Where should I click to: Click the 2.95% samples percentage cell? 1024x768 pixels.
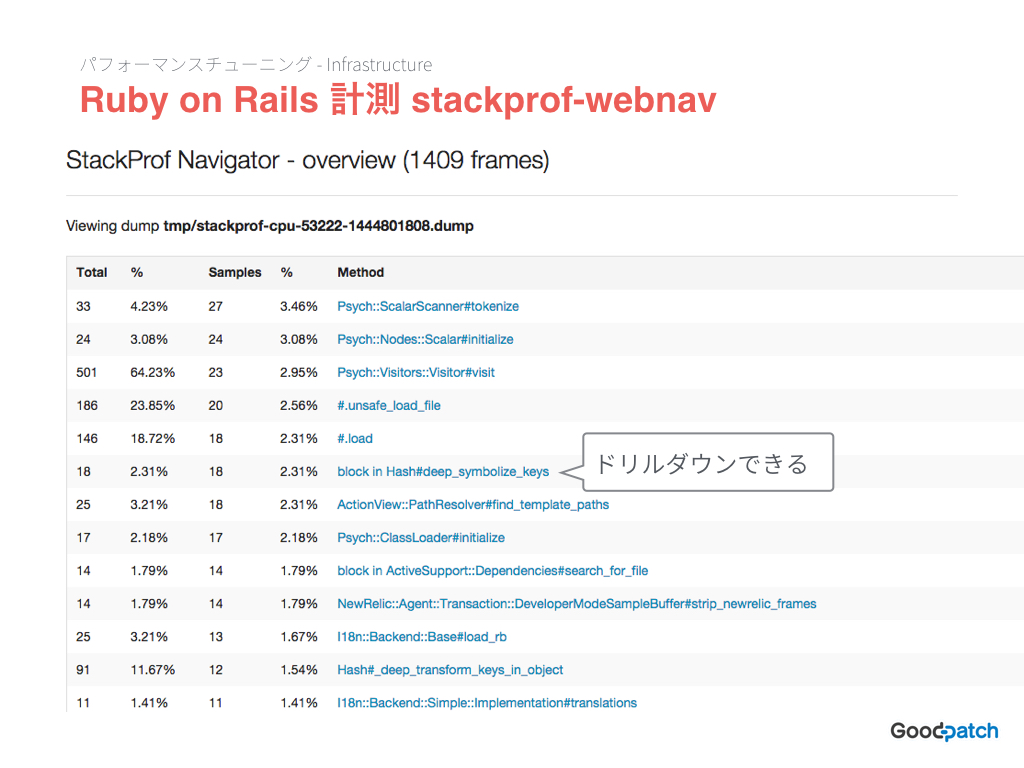pos(298,372)
